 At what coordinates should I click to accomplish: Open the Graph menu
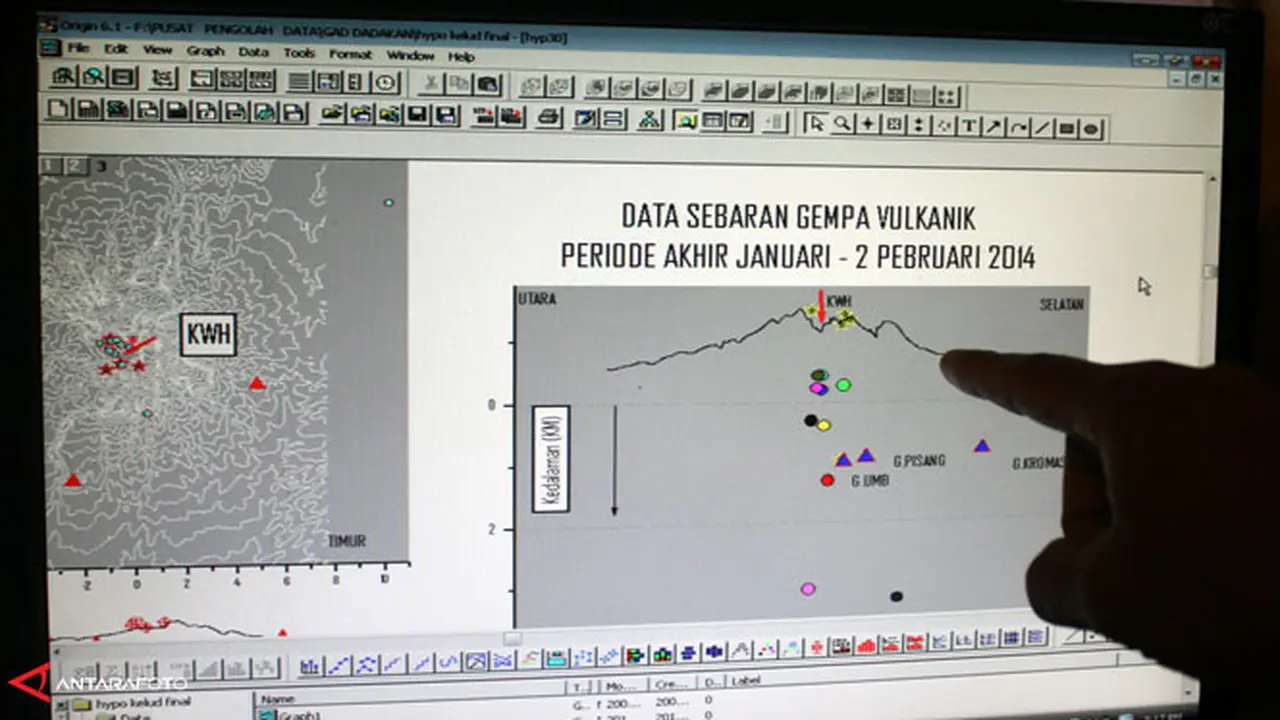click(x=205, y=50)
